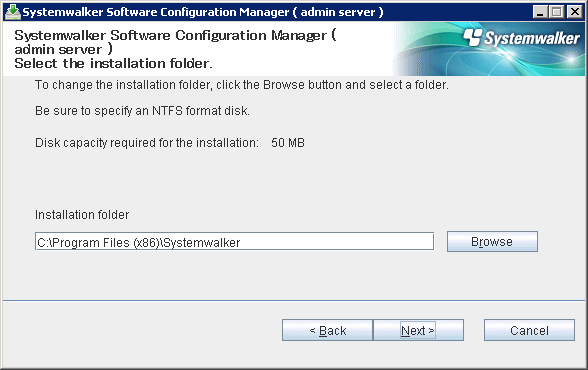Click the installer icon in the title bar
Screen dimensions: 588x370
click(13, 12)
